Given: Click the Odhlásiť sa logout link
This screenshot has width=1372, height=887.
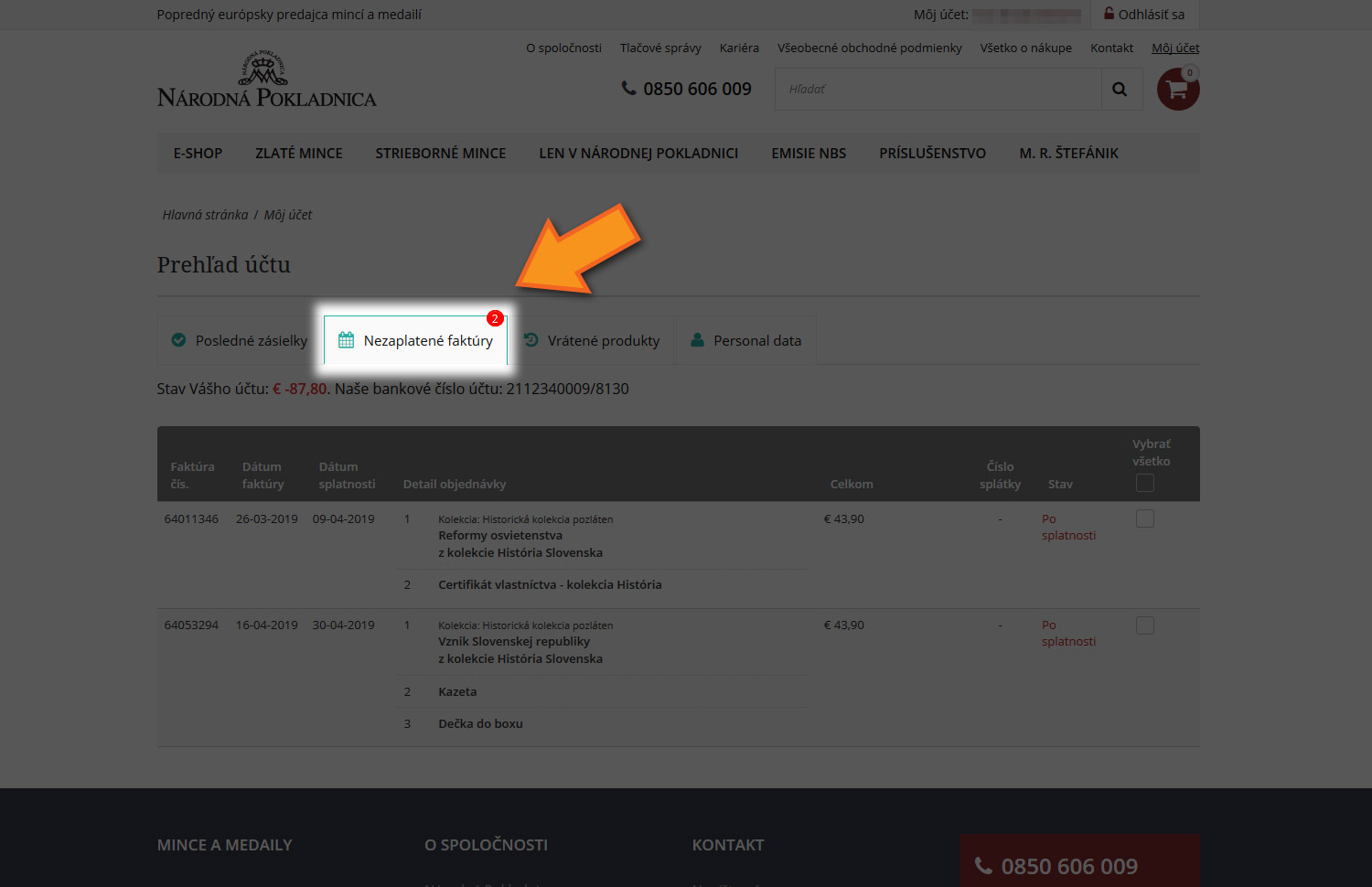Looking at the screenshot, I should 1151,14.
